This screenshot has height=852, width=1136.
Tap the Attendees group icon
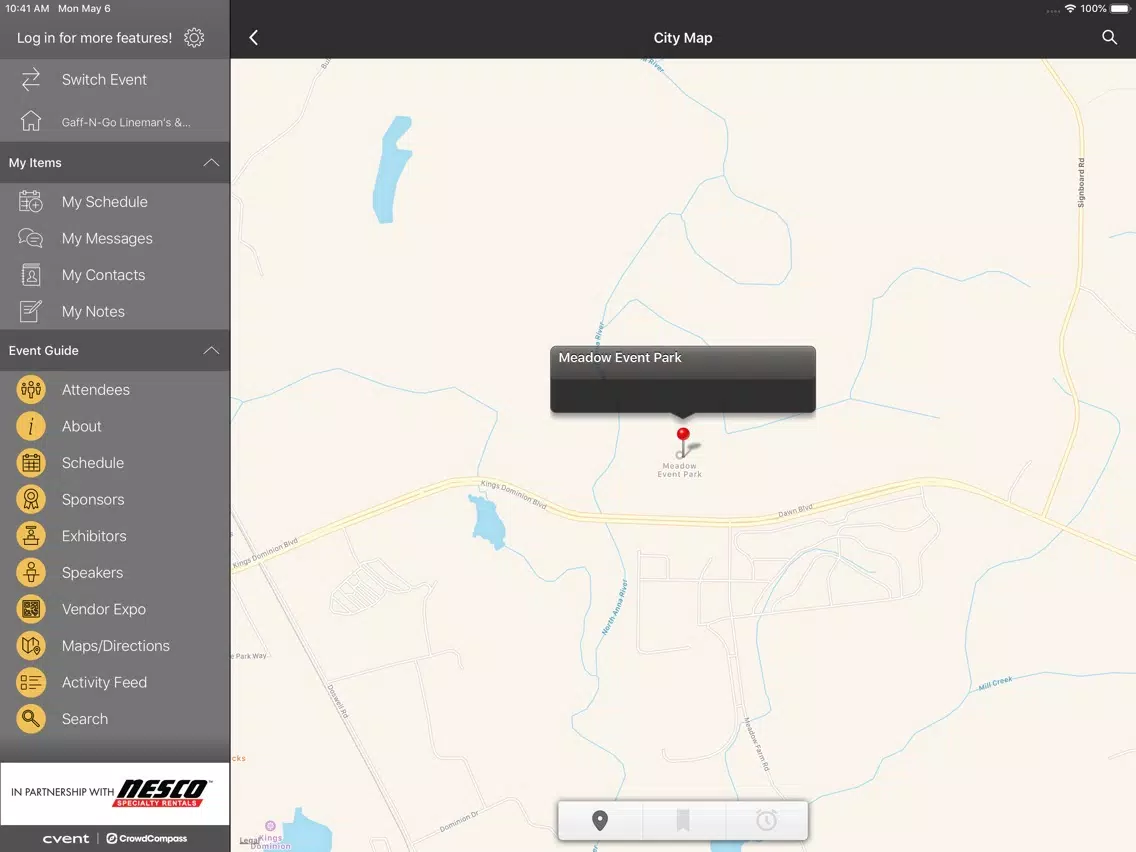click(x=30, y=390)
